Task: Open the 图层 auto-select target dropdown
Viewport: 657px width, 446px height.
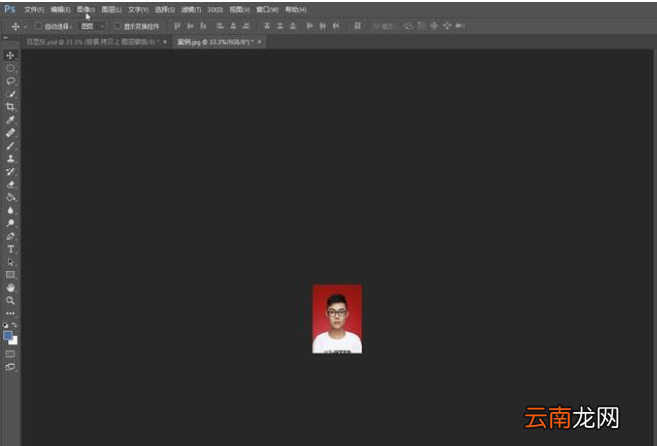Action: 93,26
